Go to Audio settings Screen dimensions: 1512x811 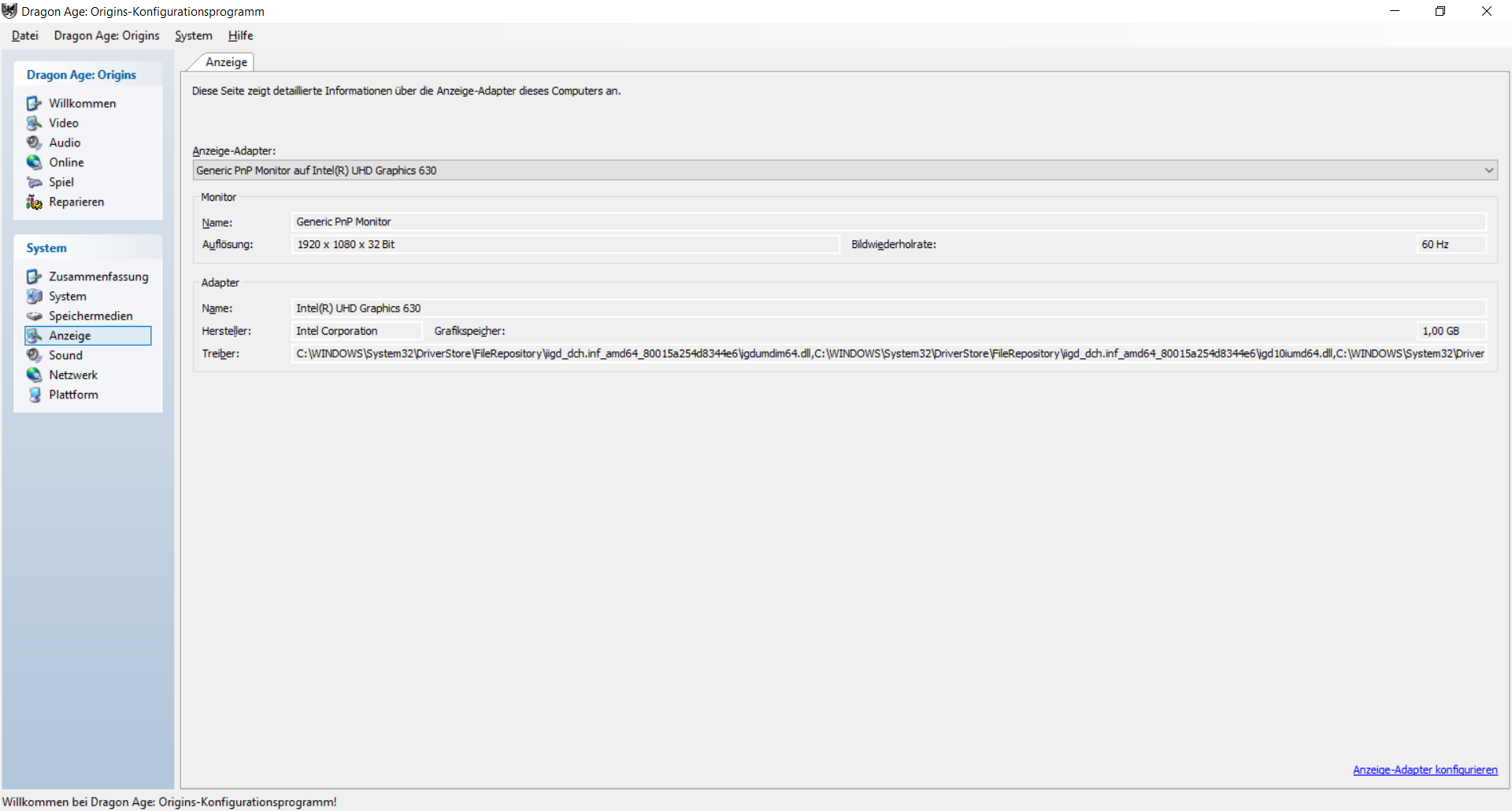click(65, 143)
